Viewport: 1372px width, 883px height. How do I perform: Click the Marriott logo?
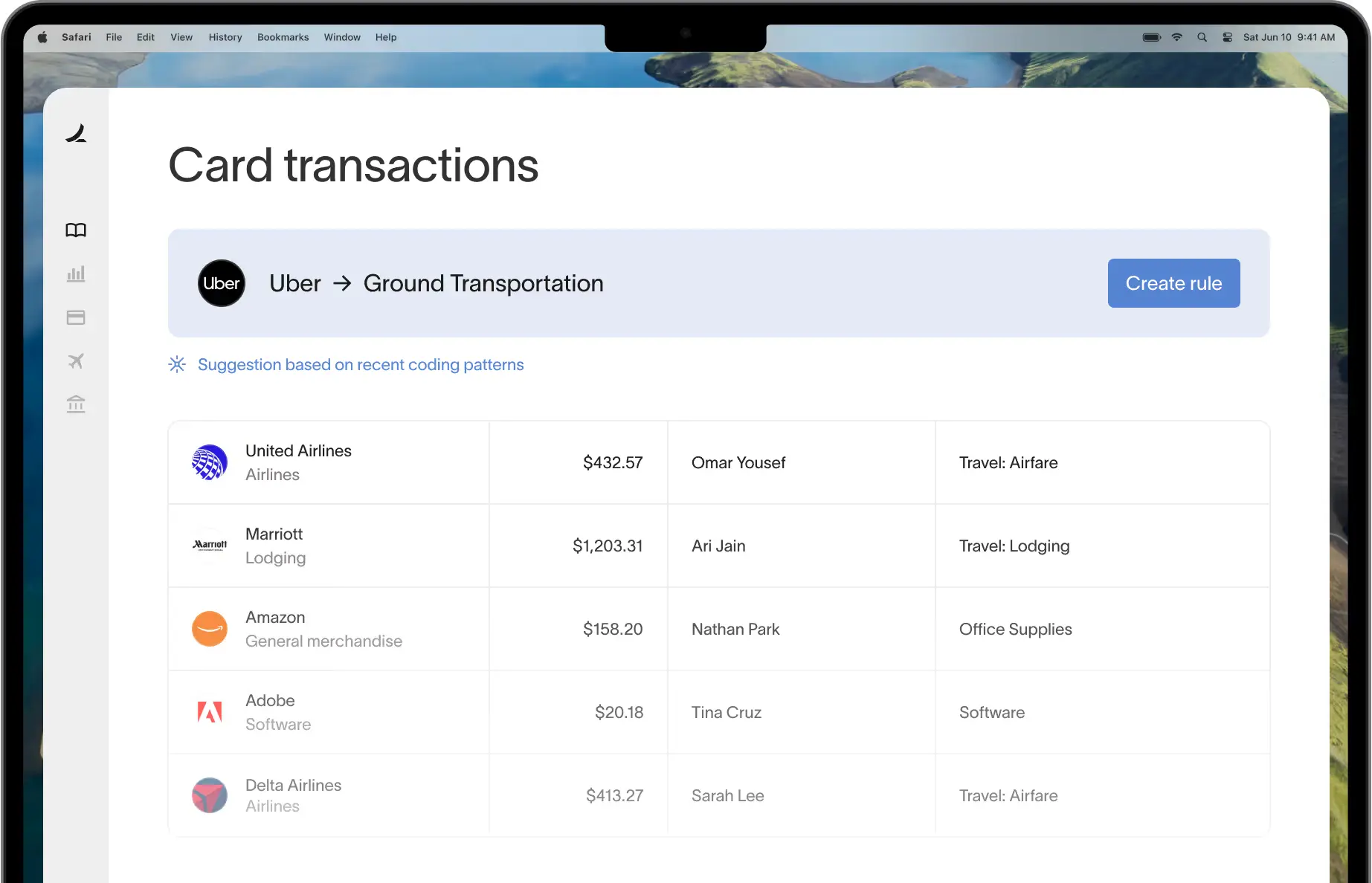pyautogui.click(x=210, y=546)
